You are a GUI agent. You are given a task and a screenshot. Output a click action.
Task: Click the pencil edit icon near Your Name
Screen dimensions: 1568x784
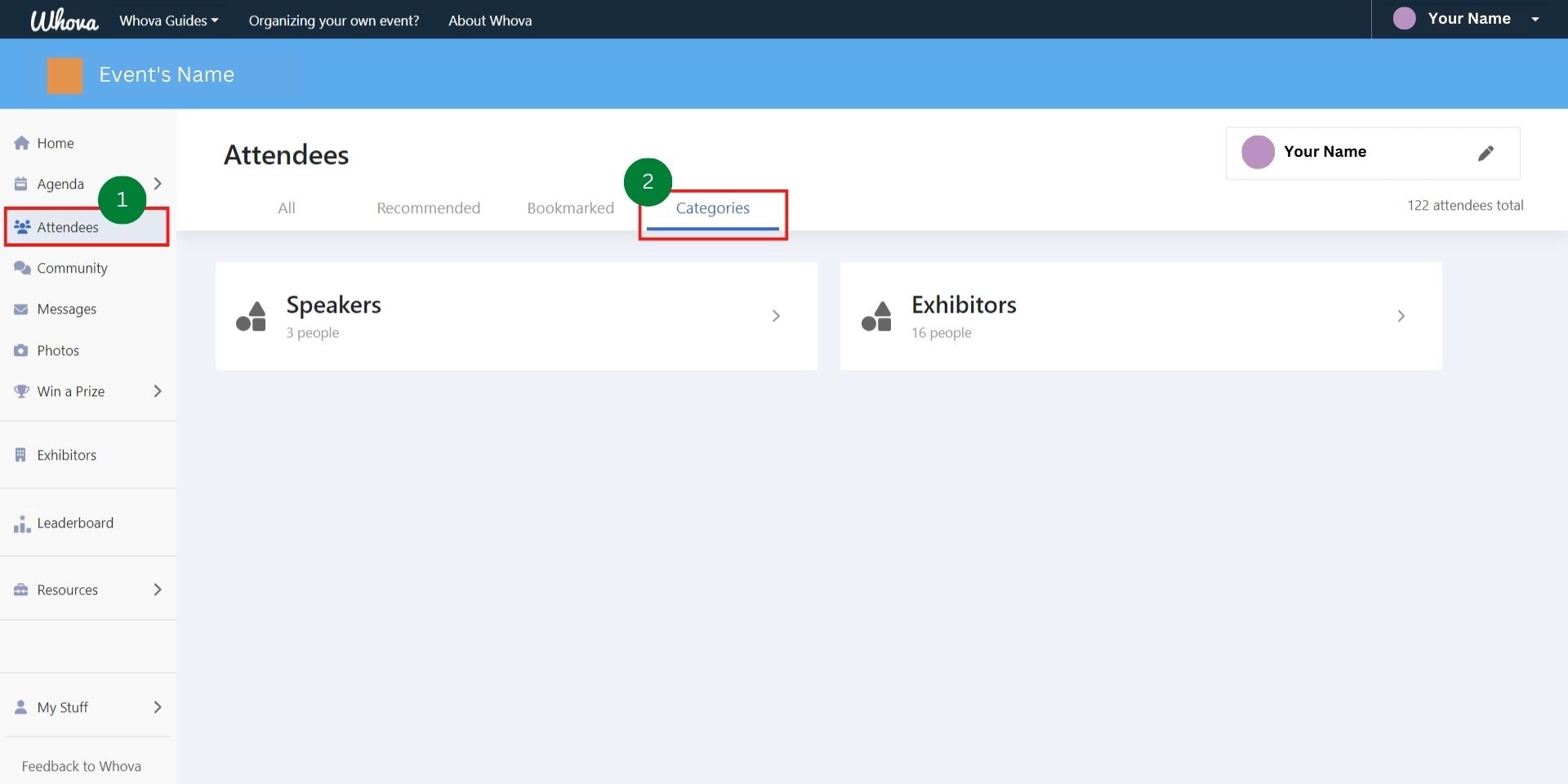[x=1486, y=153]
